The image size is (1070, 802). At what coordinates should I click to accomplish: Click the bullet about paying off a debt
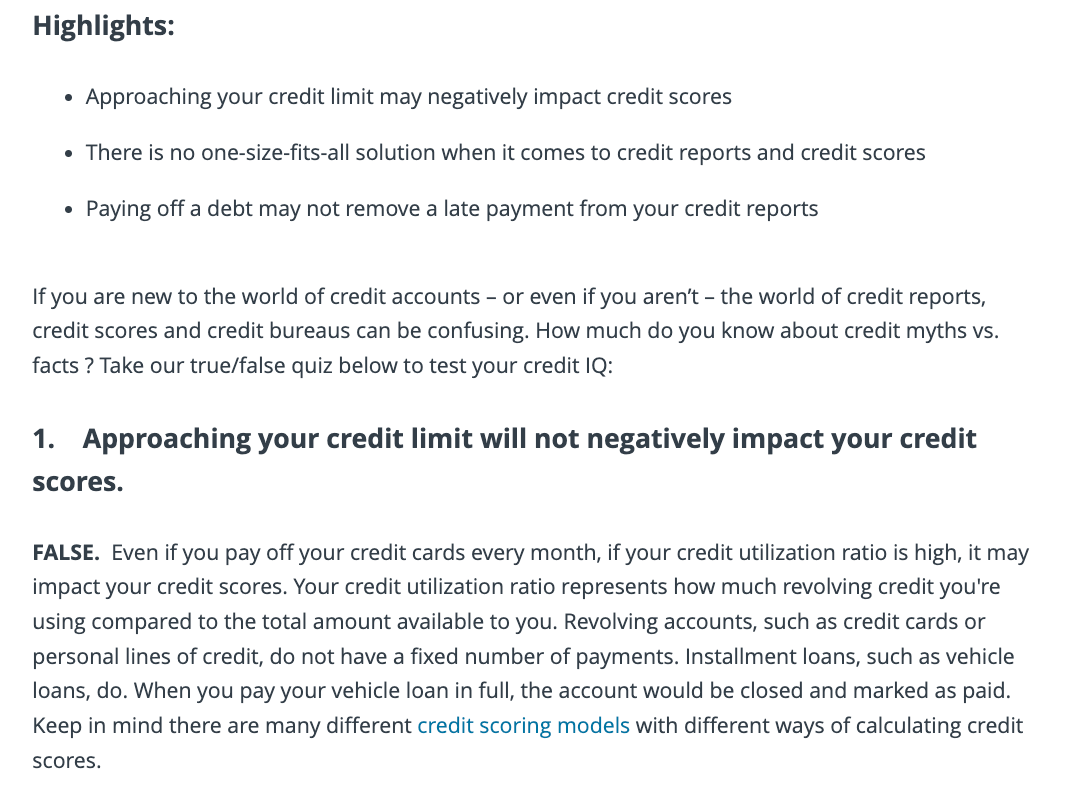point(451,209)
